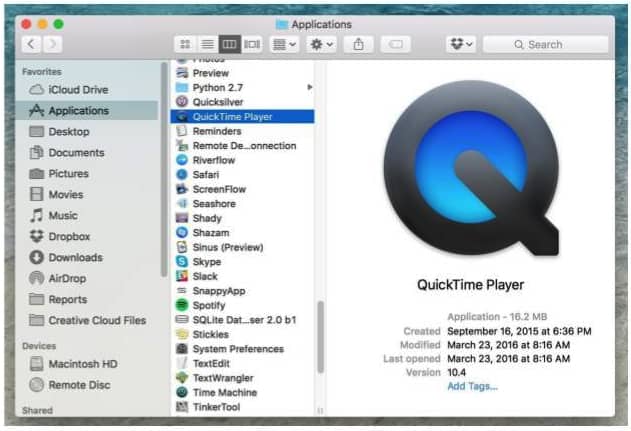The image size is (631, 431).
Task: Select the Skype app icon
Action: 182,261
